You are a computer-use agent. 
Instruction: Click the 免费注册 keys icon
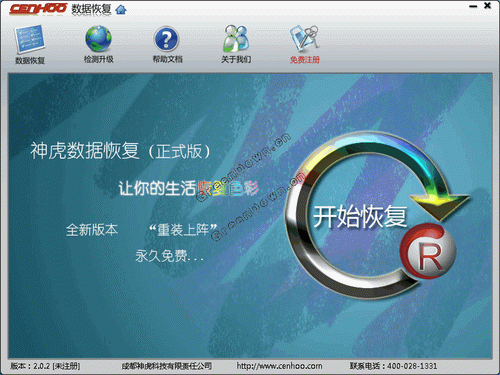304,39
